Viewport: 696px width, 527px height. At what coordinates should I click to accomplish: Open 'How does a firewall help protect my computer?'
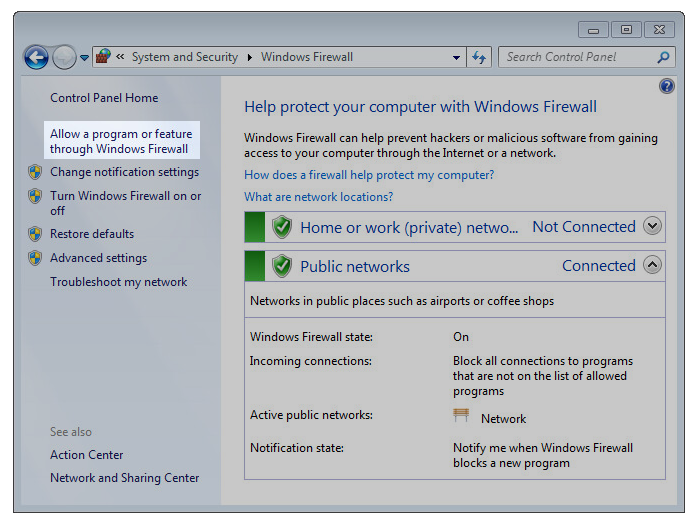(369, 175)
